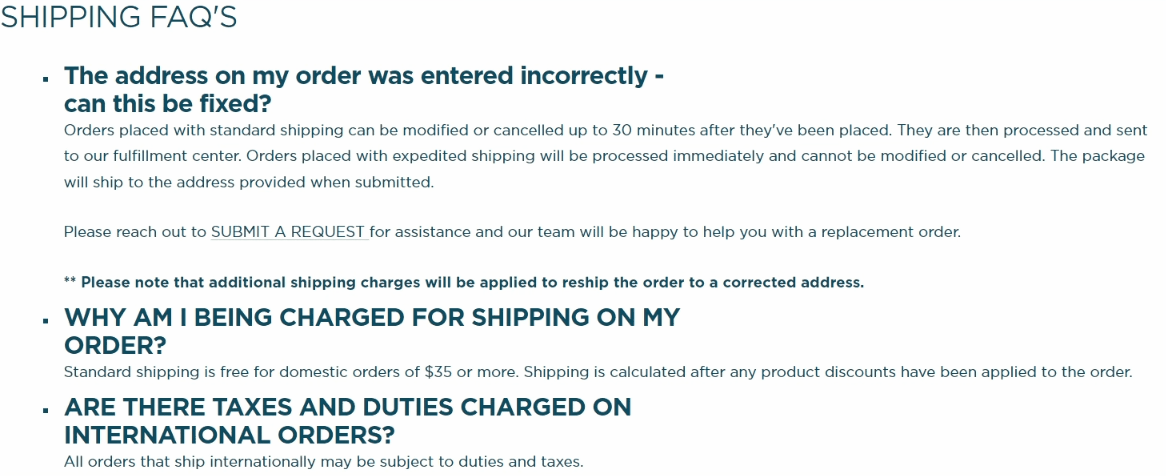Click 'INTERNATIONAL ORDERS?' heading line

[229, 436]
